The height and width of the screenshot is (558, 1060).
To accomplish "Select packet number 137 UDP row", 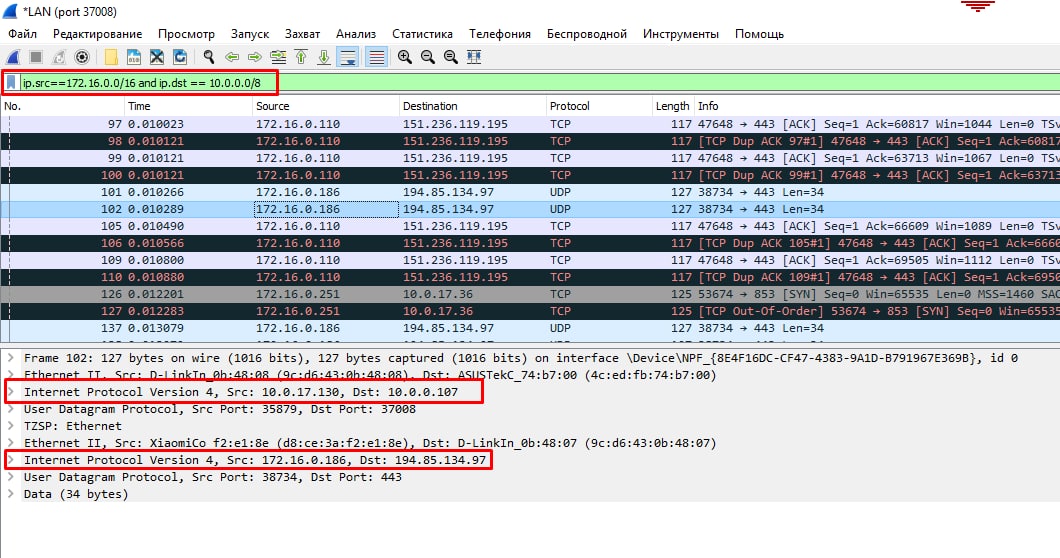I will click(530, 328).
